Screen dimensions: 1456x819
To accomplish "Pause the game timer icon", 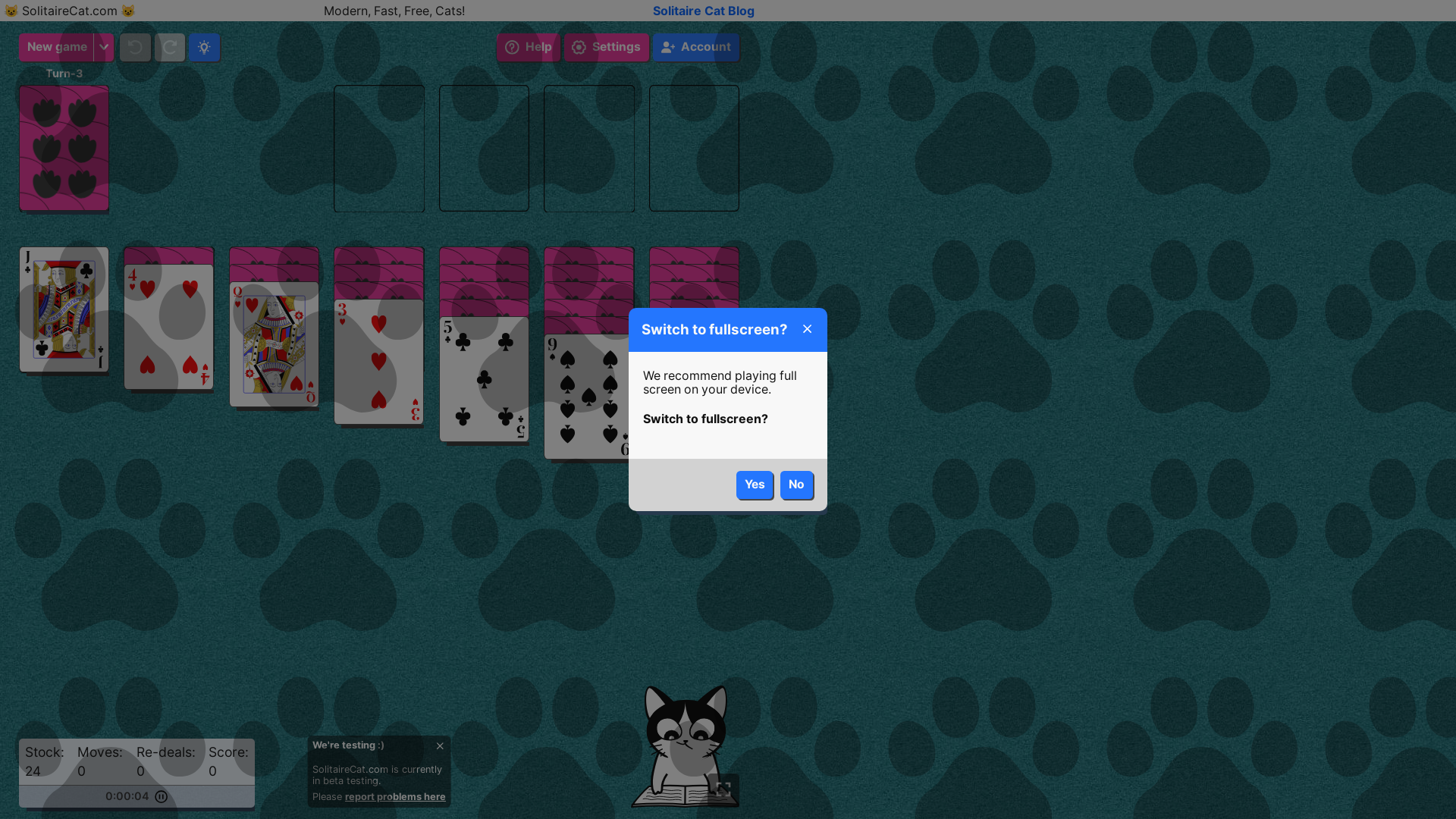I will pos(162,796).
